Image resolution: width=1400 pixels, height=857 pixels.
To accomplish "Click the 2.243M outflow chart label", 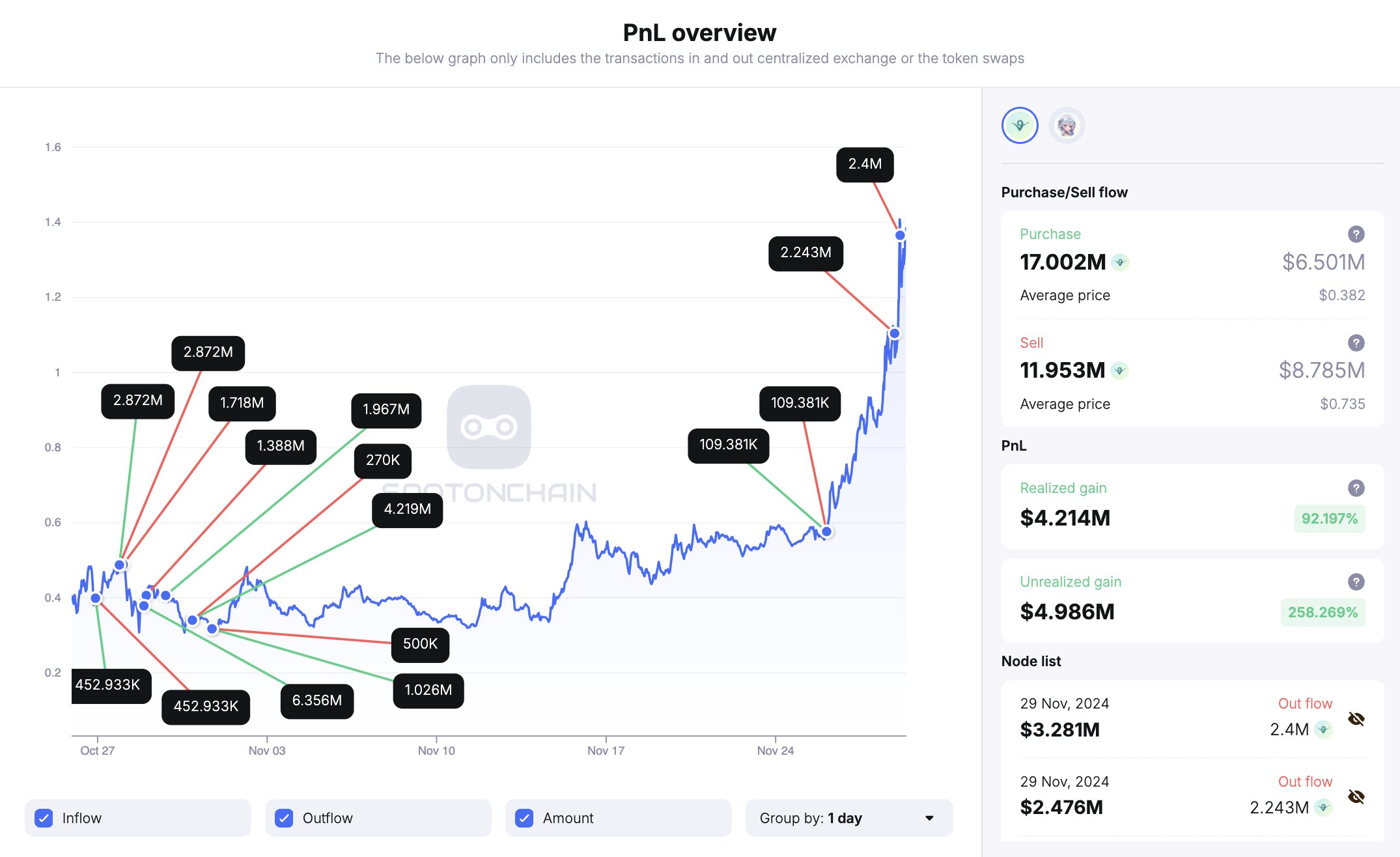I will [805, 253].
